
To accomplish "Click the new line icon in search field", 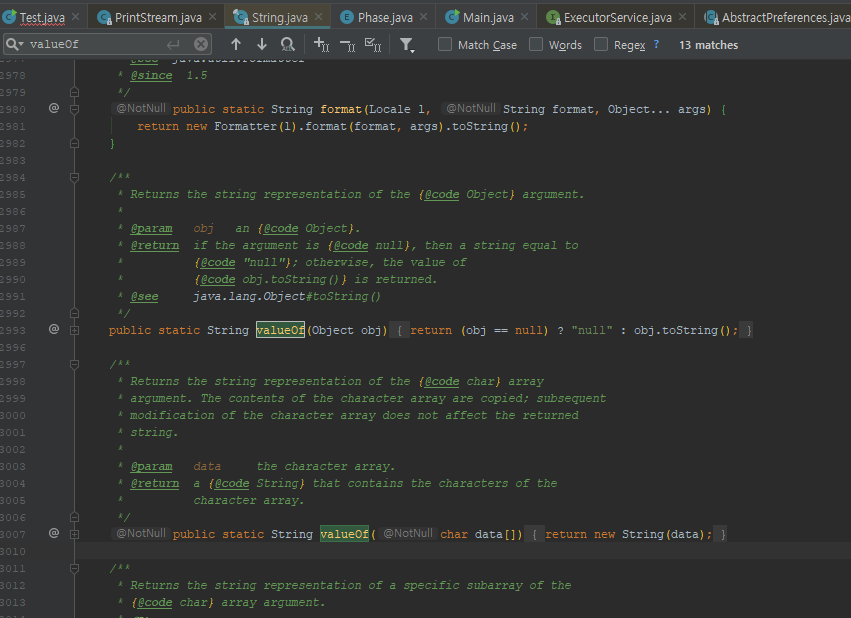I will [173, 44].
